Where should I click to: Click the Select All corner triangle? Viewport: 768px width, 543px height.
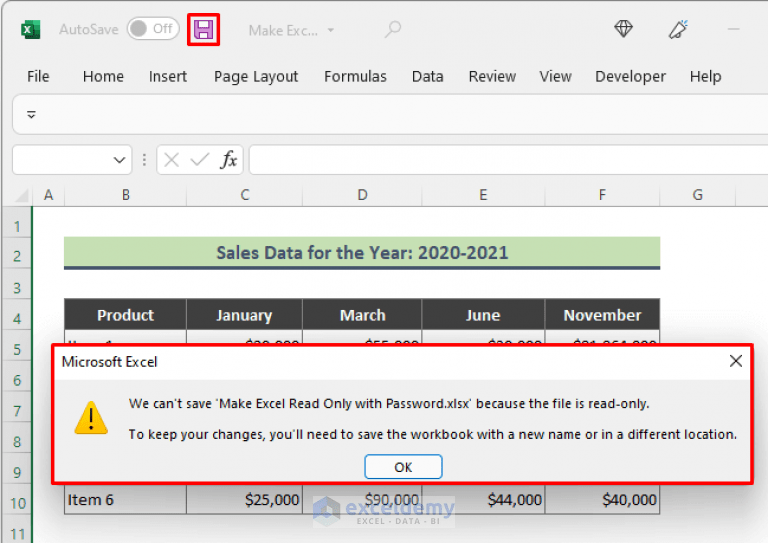[x=21, y=195]
